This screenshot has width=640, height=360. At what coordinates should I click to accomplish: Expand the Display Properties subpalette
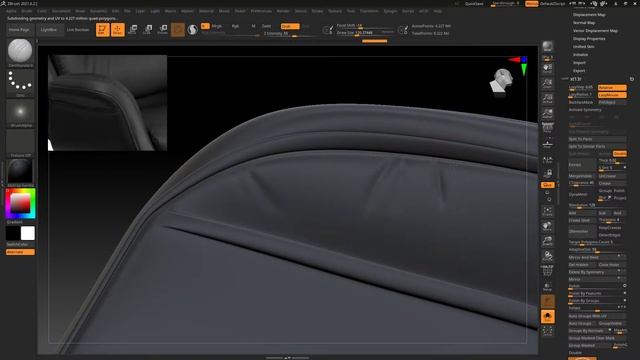pyautogui.click(x=589, y=39)
